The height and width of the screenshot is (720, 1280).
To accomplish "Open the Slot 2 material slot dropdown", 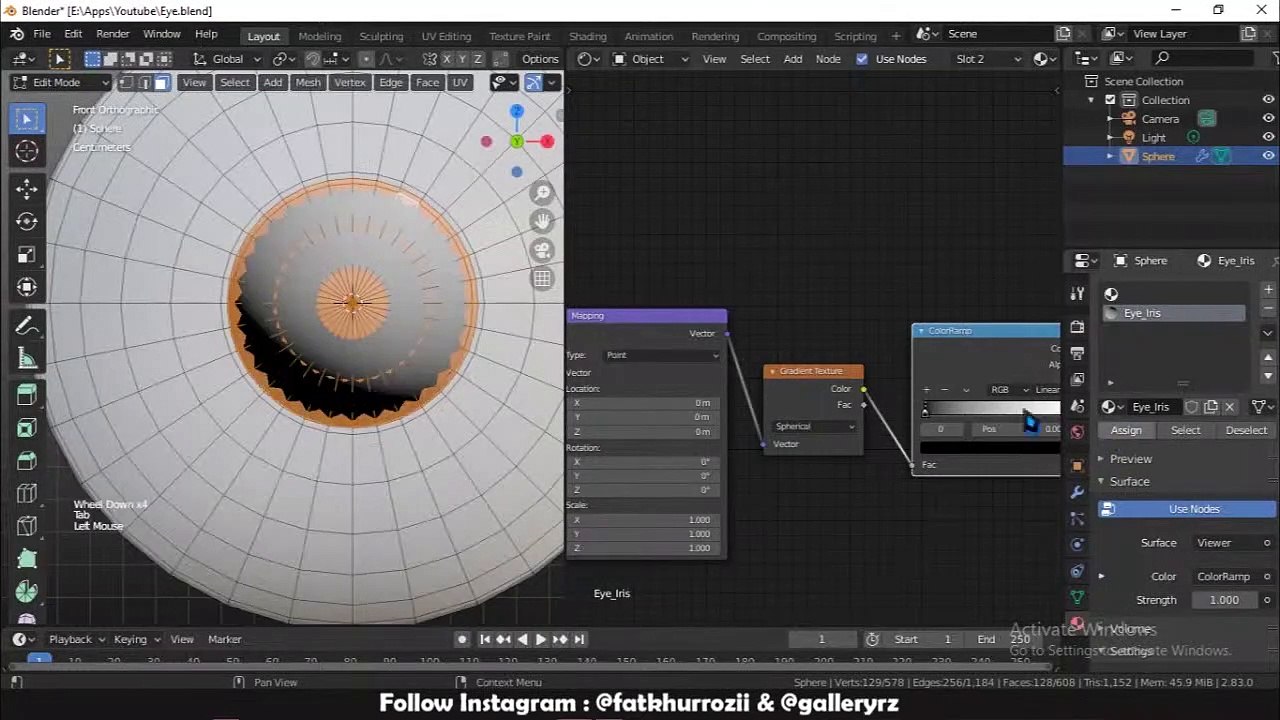I will click(988, 59).
